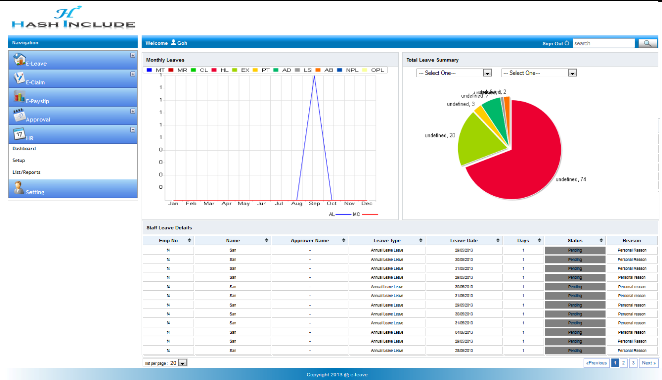Click inside the search input field

point(604,43)
